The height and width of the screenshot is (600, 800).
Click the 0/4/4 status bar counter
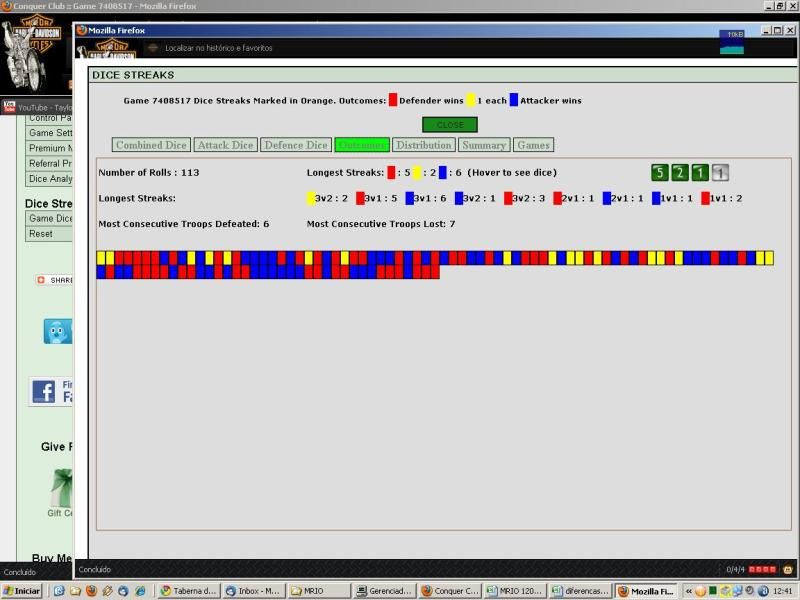click(x=735, y=569)
